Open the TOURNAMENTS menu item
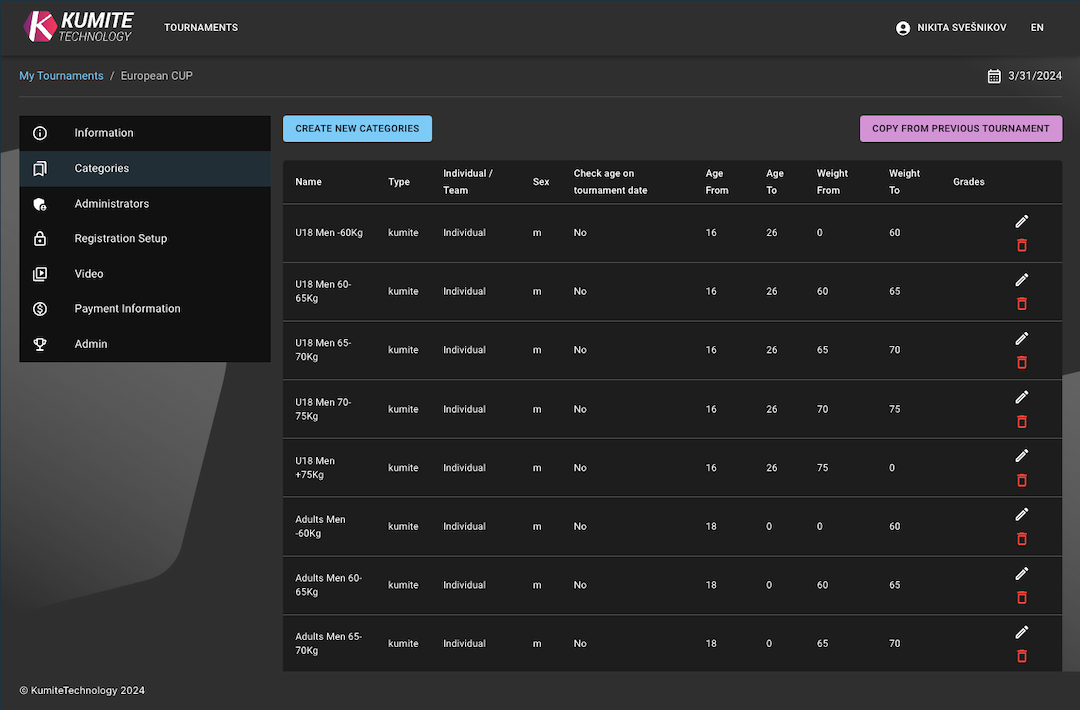 point(200,27)
